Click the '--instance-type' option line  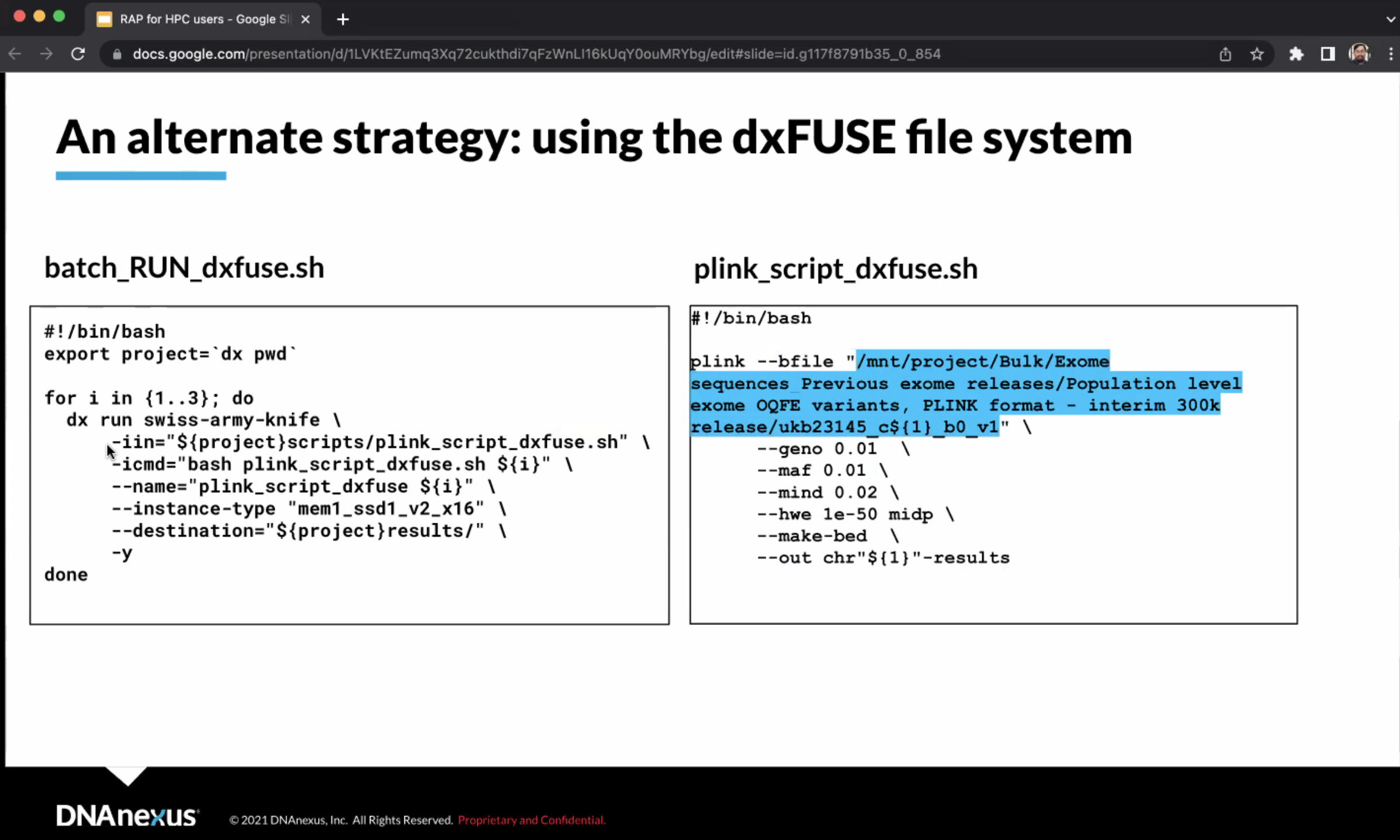(x=309, y=509)
